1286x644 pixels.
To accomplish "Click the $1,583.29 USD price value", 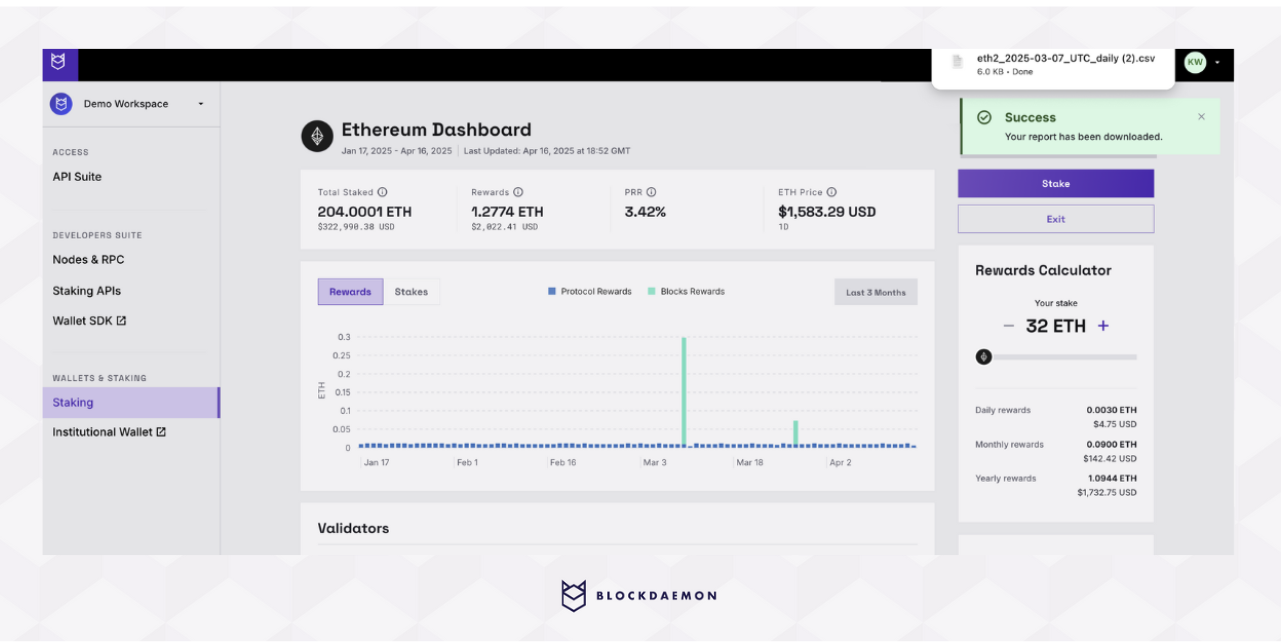I will [827, 212].
